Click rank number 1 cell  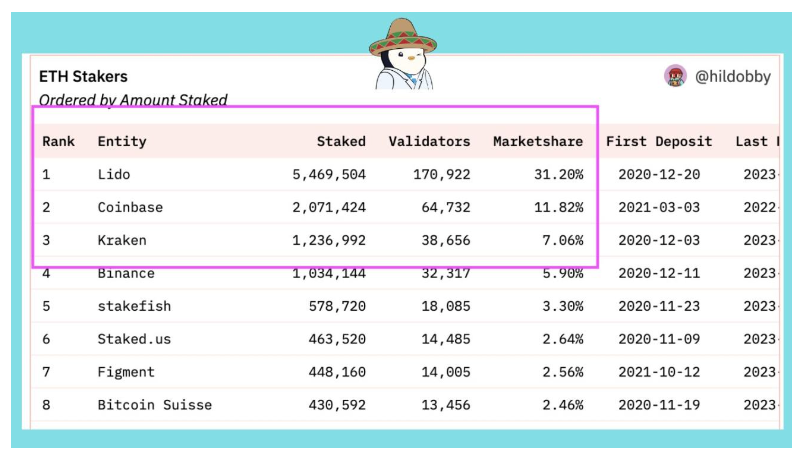46,174
